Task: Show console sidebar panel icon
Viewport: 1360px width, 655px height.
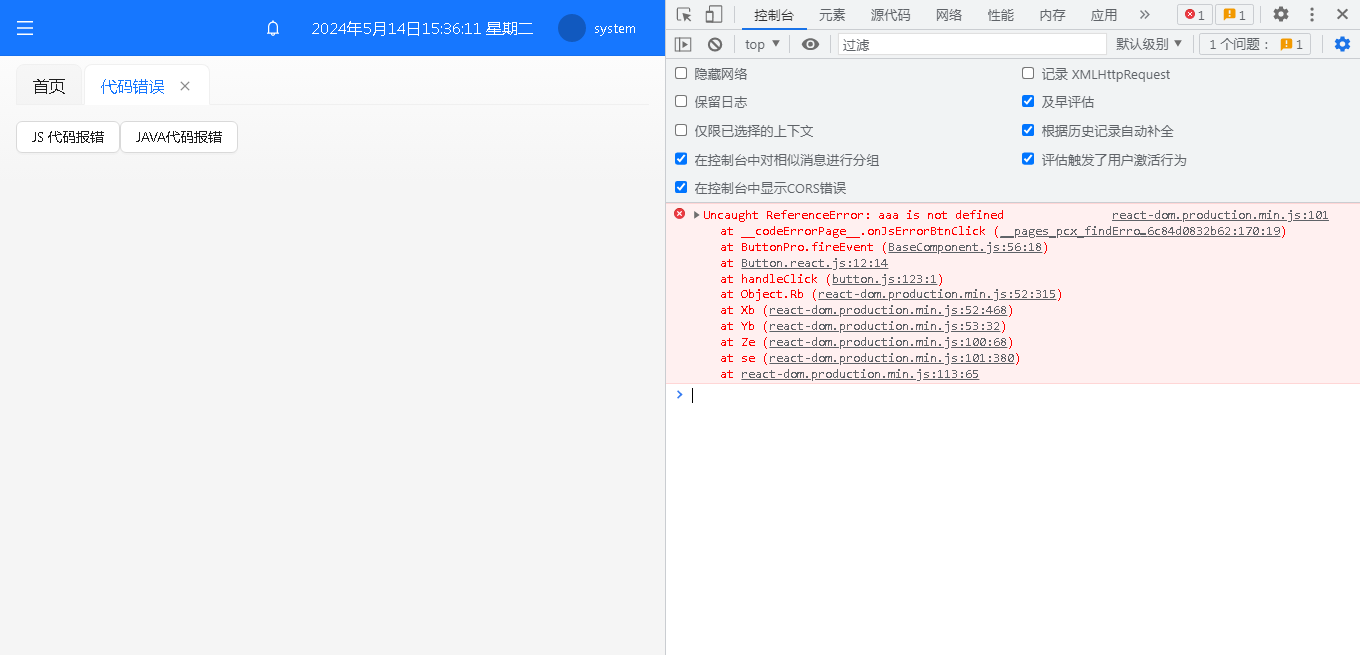Action: click(x=683, y=44)
